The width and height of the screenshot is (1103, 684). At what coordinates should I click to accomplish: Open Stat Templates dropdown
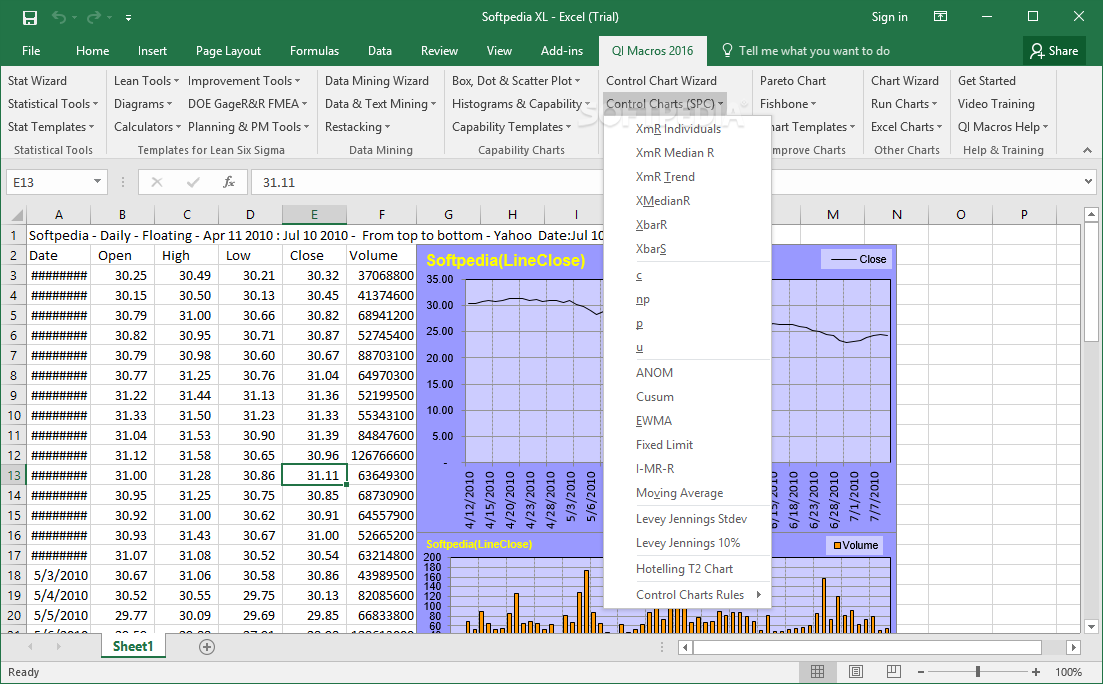pyautogui.click(x=51, y=127)
